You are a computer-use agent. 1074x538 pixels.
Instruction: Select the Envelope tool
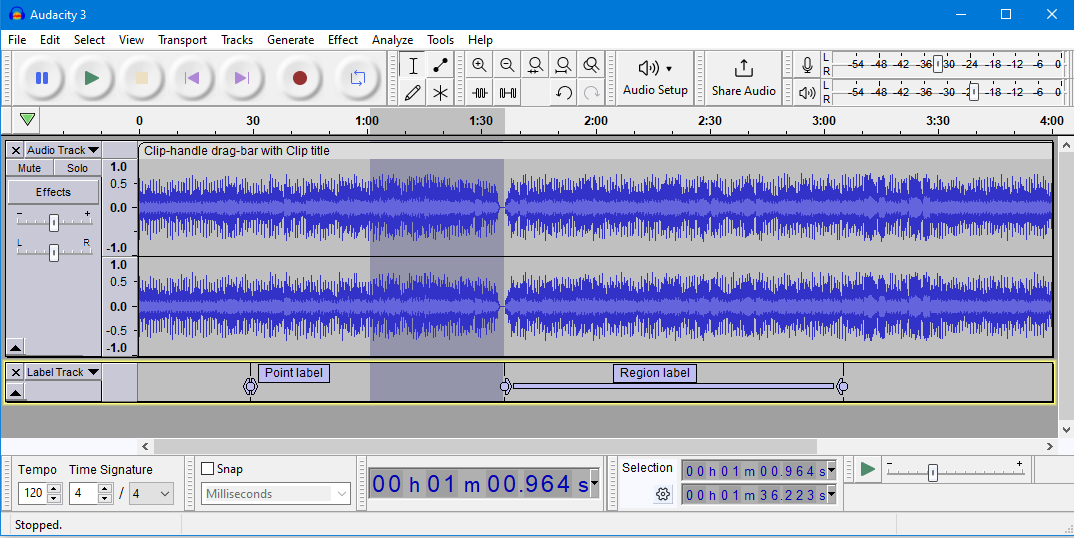tap(440, 66)
